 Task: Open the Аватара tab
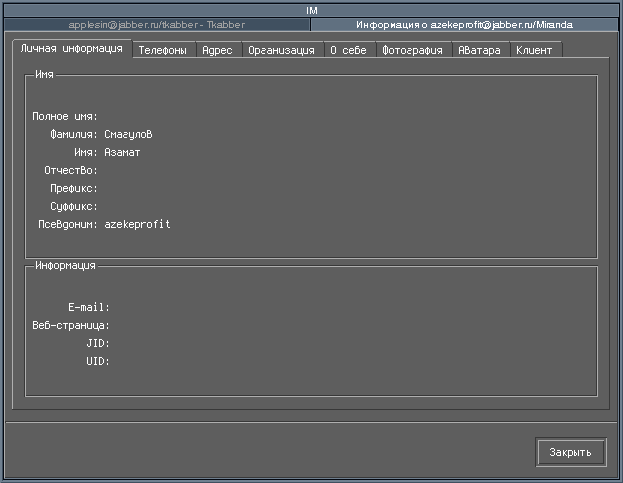tap(479, 50)
